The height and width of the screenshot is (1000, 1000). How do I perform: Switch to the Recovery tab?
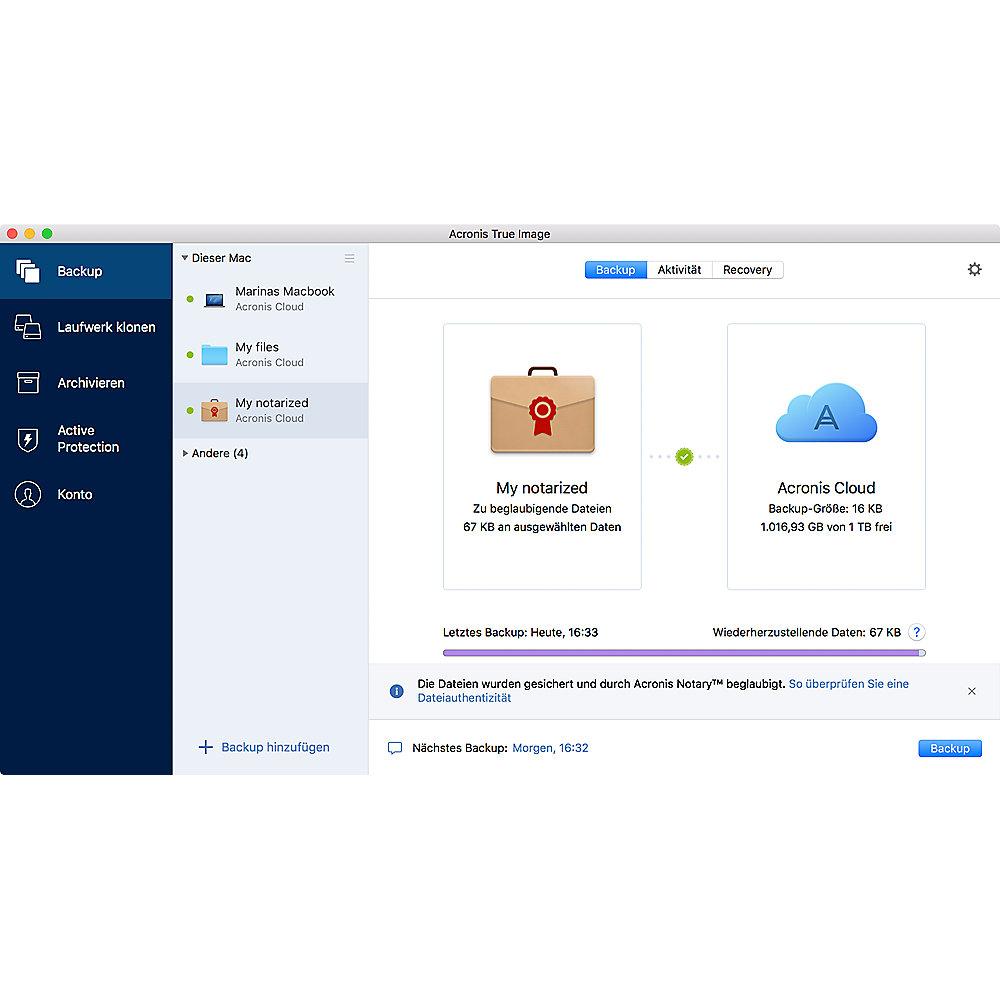pyautogui.click(x=747, y=270)
